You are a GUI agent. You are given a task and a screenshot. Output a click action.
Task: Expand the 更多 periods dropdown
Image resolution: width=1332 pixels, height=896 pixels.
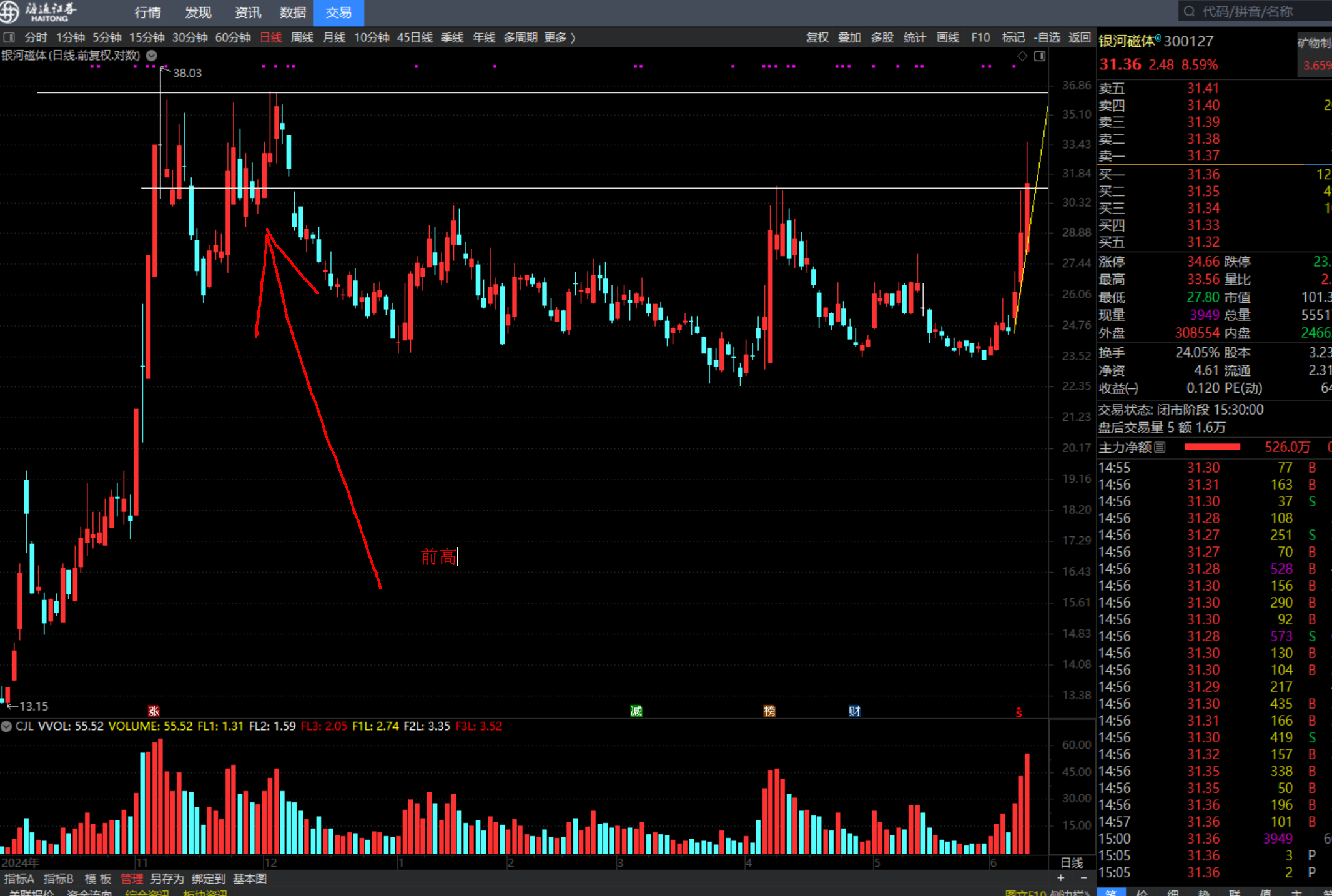coord(560,37)
